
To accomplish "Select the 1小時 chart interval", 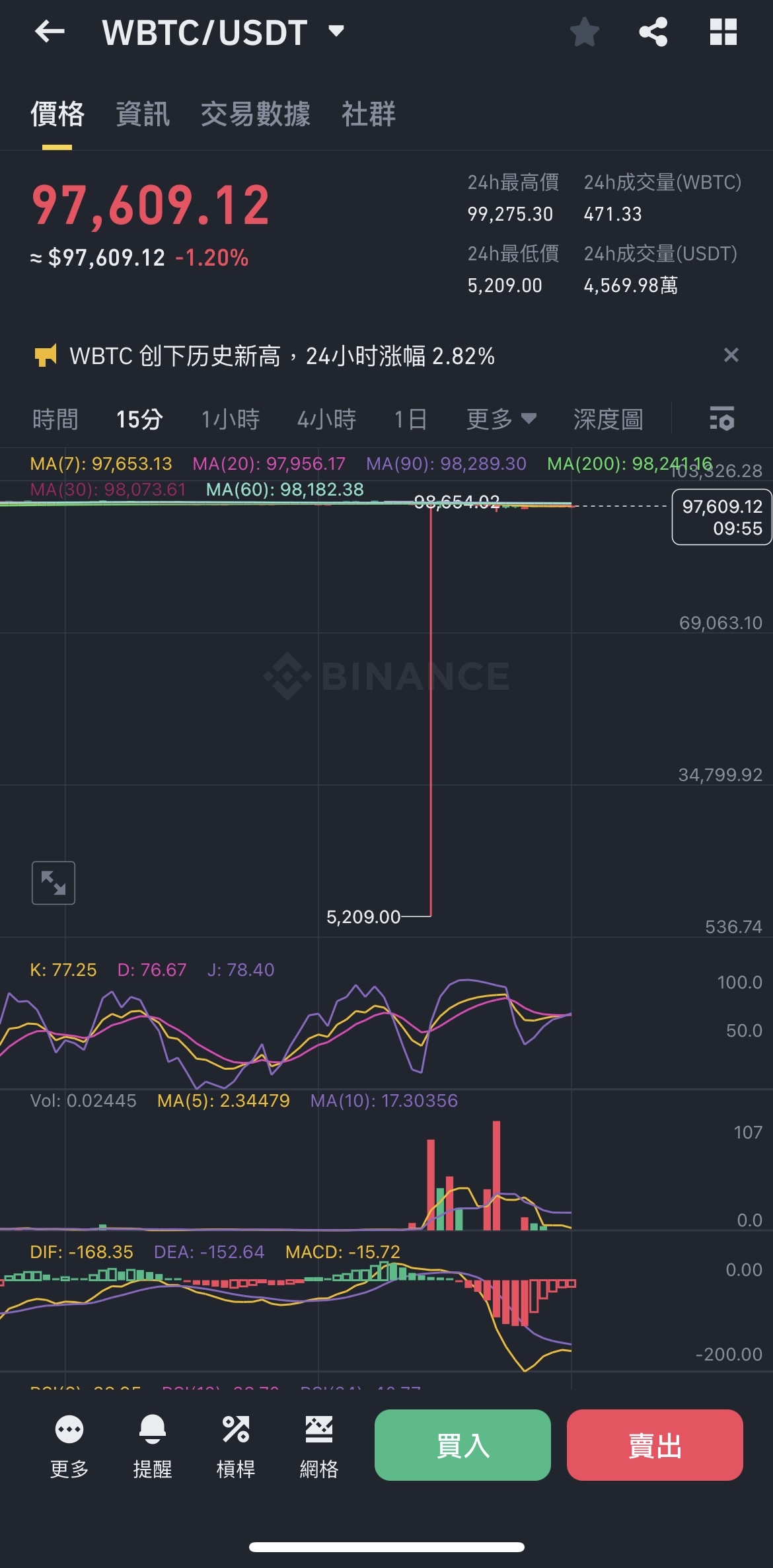I will tap(230, 419).
